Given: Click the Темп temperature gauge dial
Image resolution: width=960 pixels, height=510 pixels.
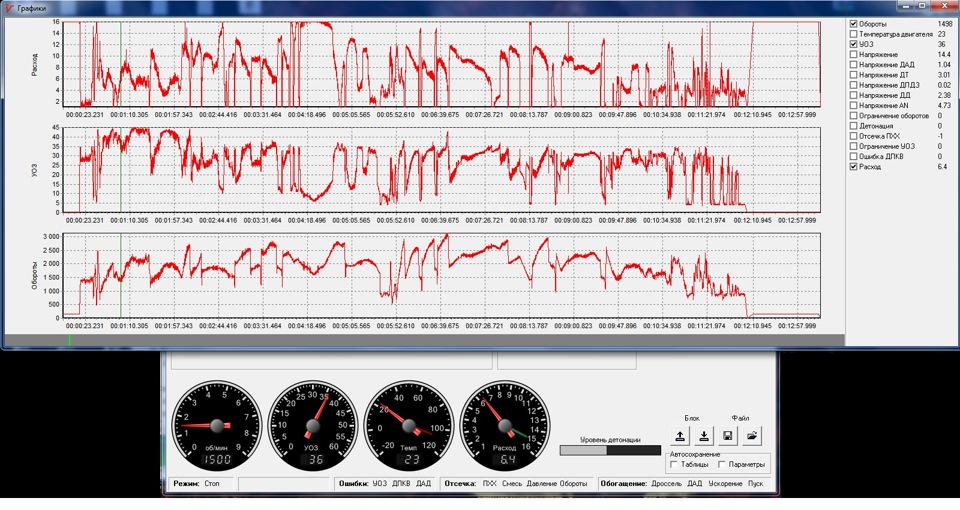Looking at the screenshot, I should 408,426.
